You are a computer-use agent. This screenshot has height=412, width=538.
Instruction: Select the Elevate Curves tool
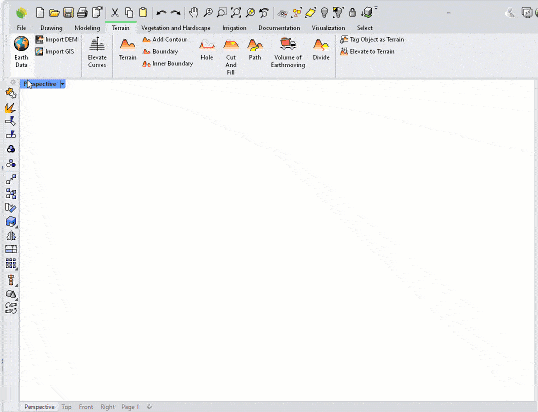97,52
